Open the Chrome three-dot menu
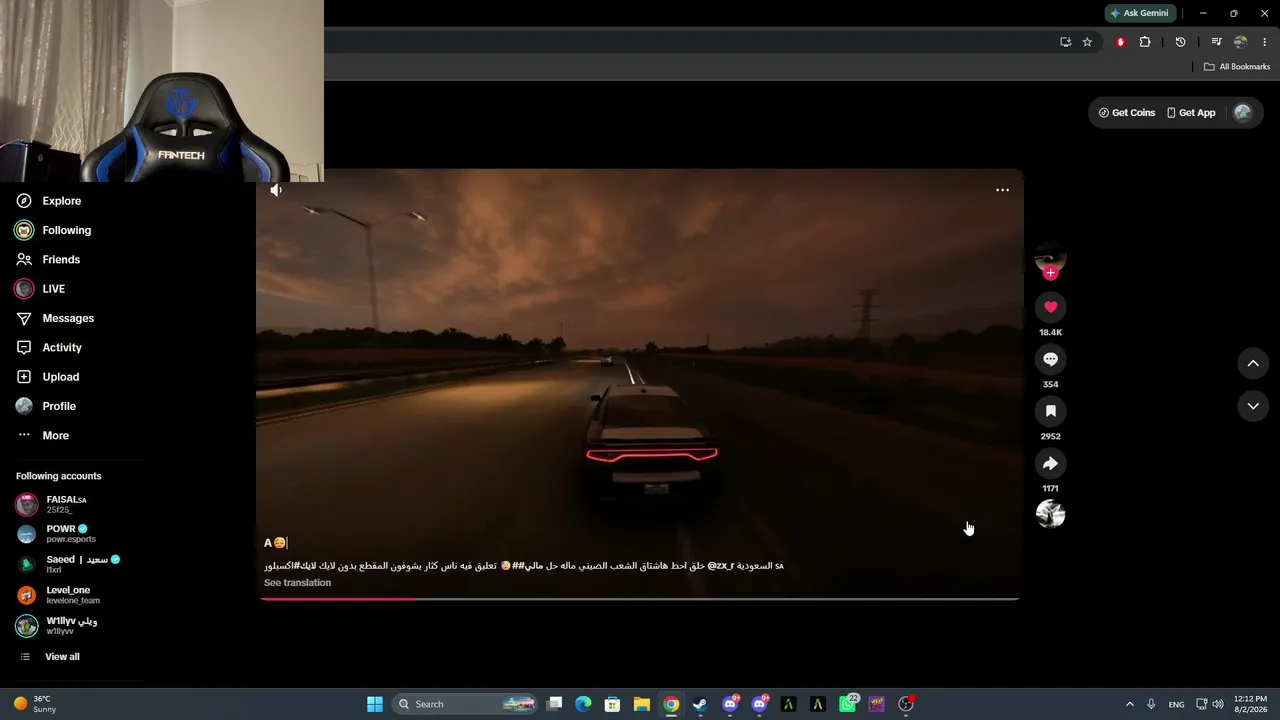Image resolution: width=1280 pixels, height=720 pixels. click(1265, 42)
